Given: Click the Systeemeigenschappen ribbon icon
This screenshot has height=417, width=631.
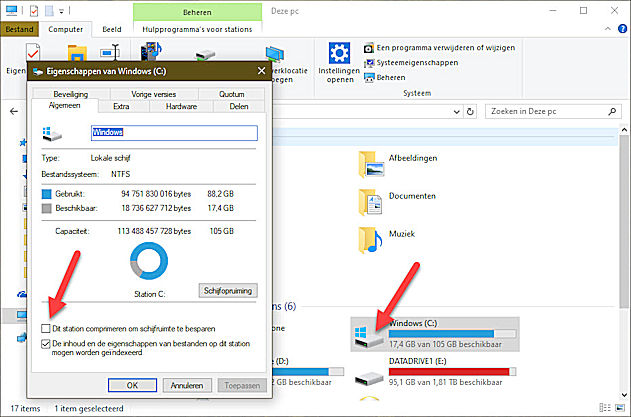Looking at the screenshot, I should pyautogui.click(x=369, y=61).
